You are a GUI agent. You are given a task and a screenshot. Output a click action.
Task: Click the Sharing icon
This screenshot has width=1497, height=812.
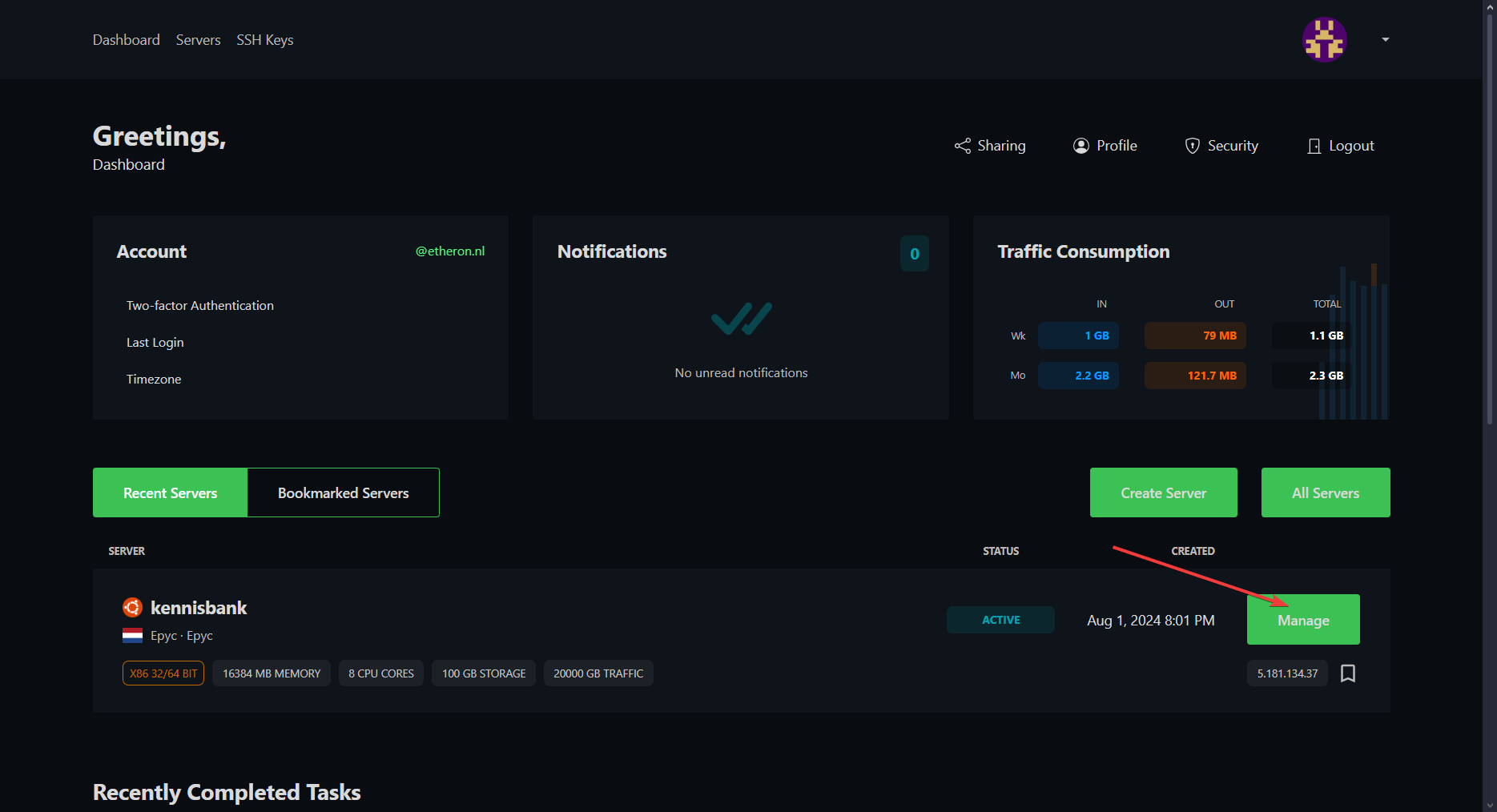point(962,146)
